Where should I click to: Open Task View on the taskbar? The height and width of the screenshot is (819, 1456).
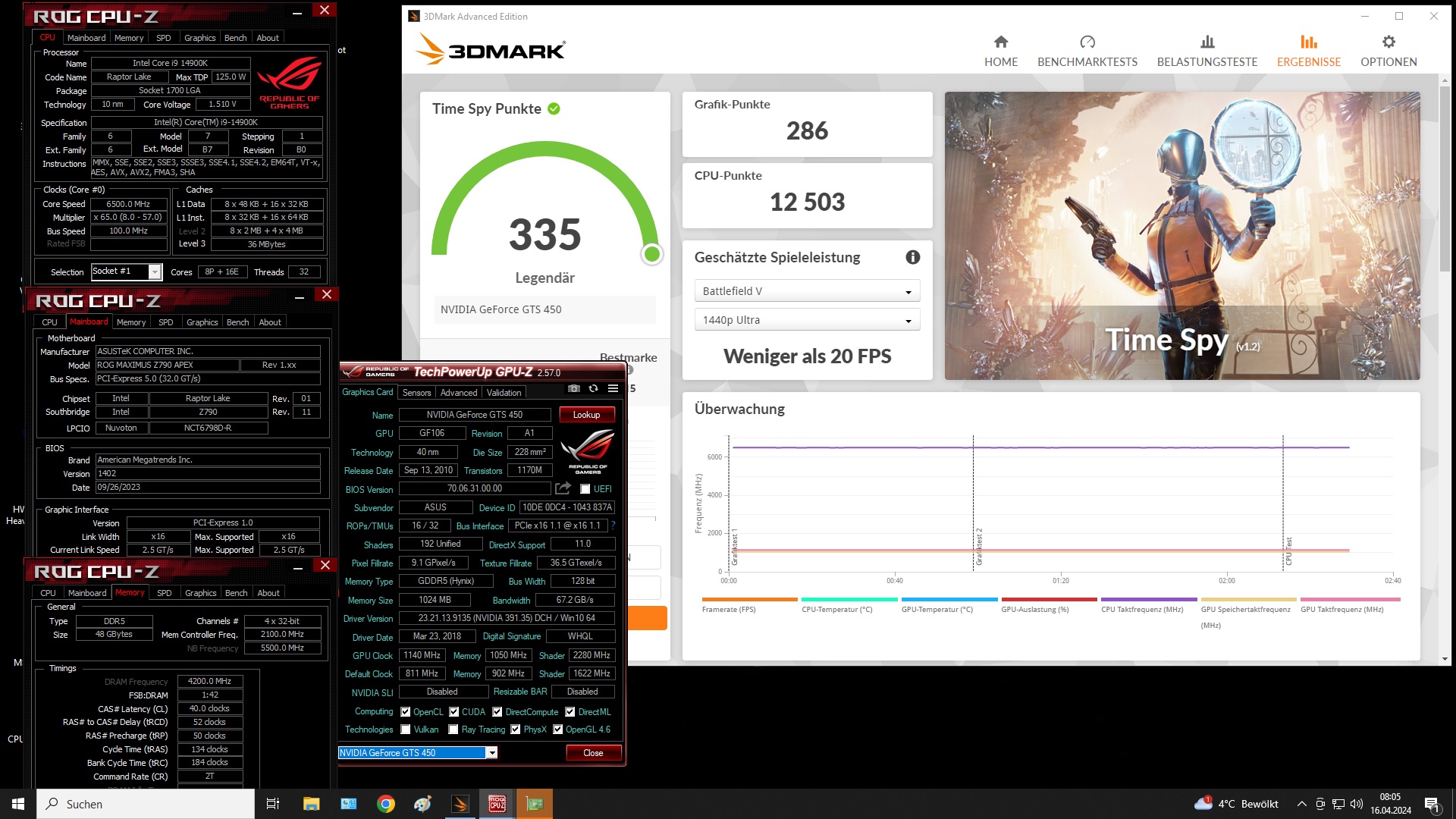[273, 804]
